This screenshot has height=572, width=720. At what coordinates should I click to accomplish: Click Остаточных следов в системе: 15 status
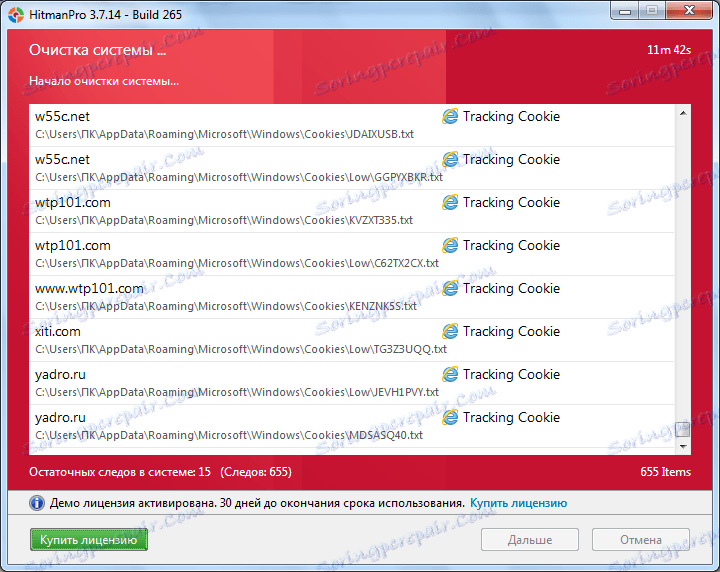(120, 472)
